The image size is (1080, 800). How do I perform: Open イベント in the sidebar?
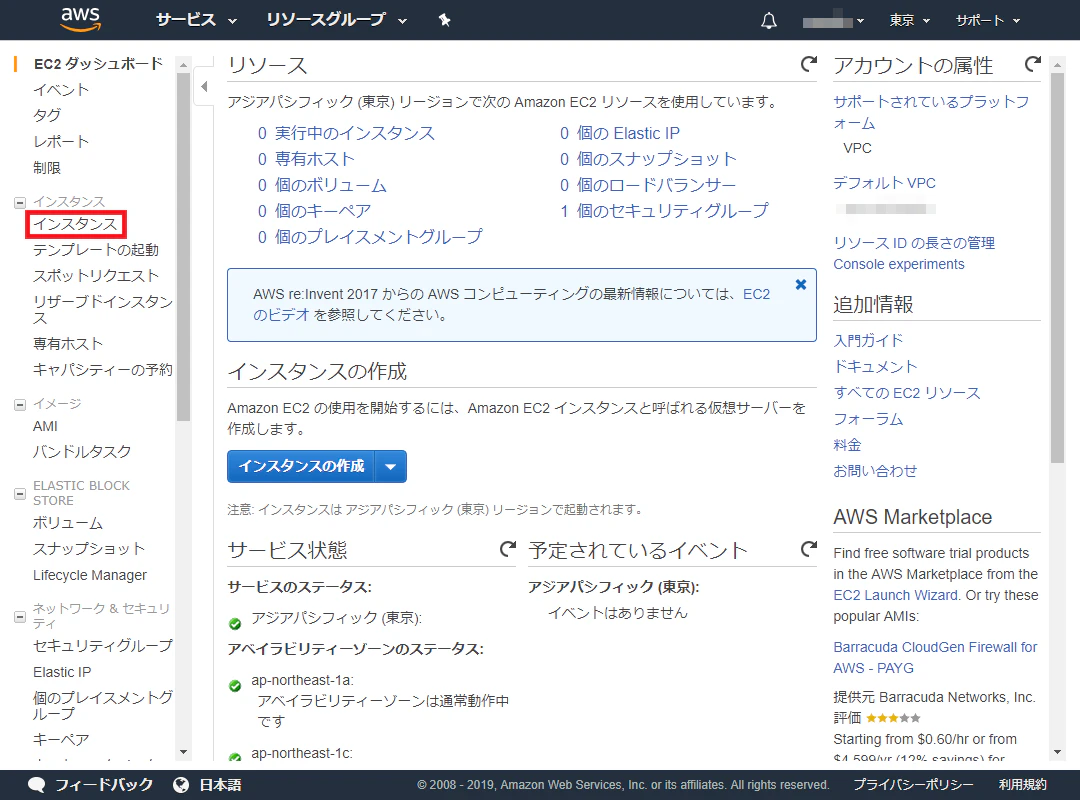(61, 90)
